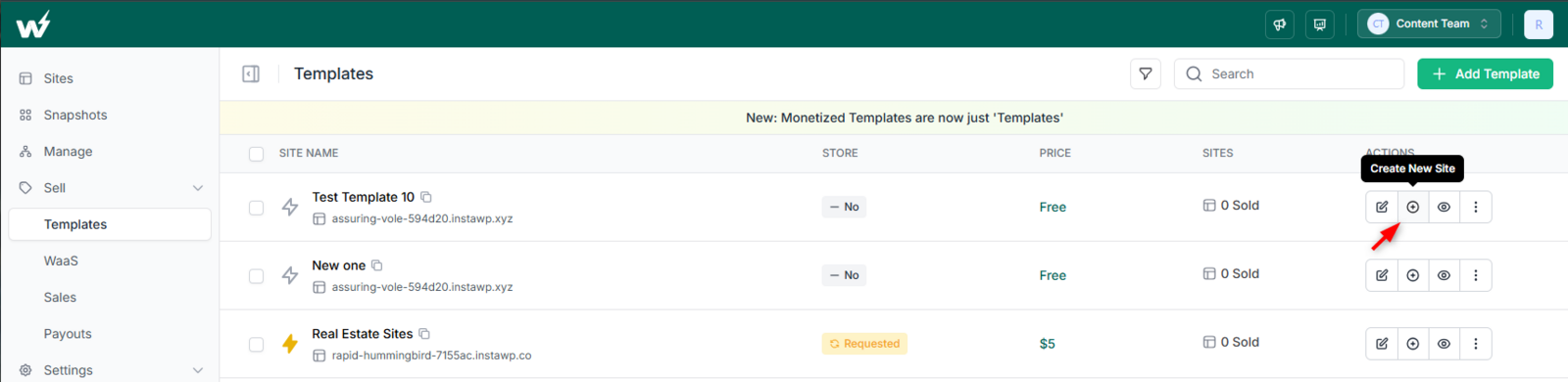Preview Real Estate Sites with eye icon
The height and width of the screenshot is (382, 1568).
click(1445, 344)
